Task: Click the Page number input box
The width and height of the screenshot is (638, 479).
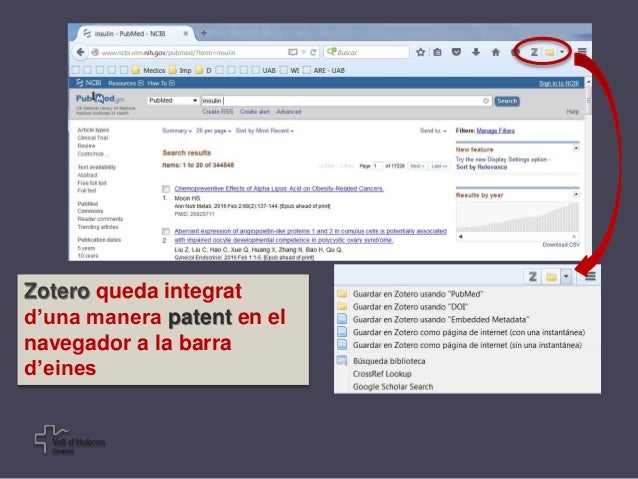Action: 378,166
